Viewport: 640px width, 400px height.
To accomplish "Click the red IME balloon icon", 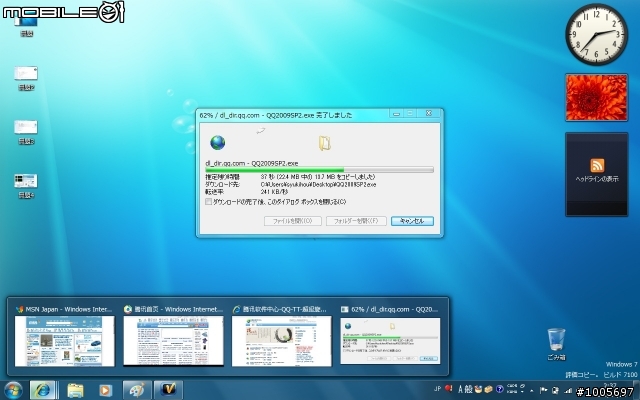I will (449, 389).
